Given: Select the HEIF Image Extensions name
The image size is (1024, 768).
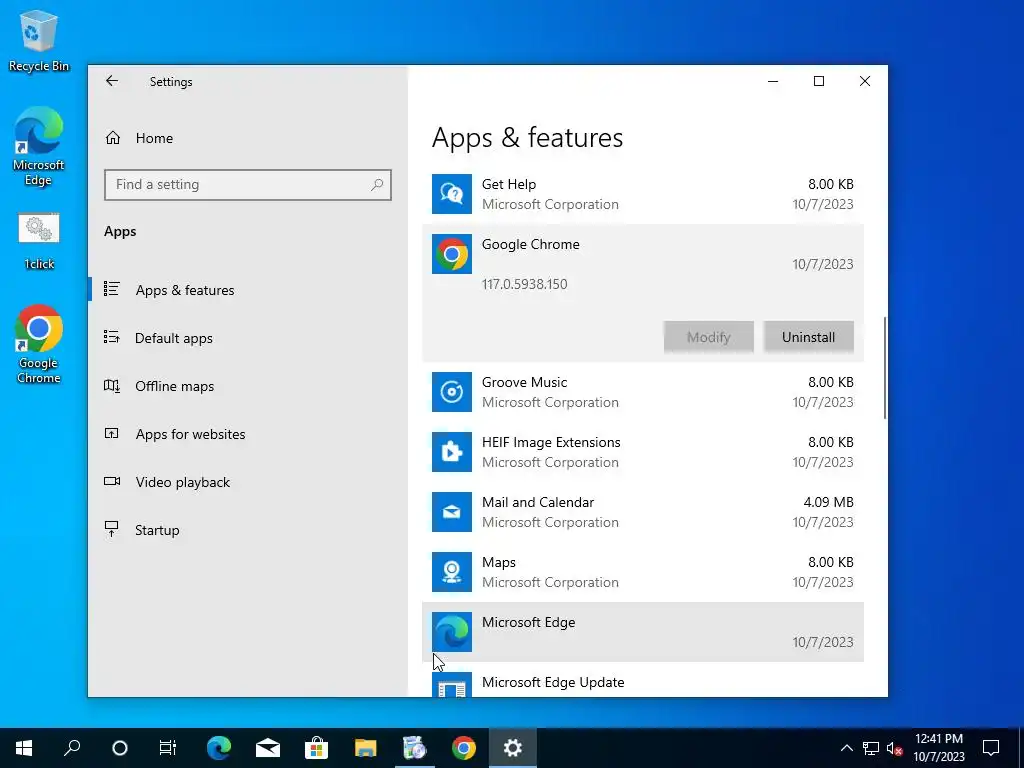Looking at the screenshot, I should pyautogui.click(x=551, y=442).
